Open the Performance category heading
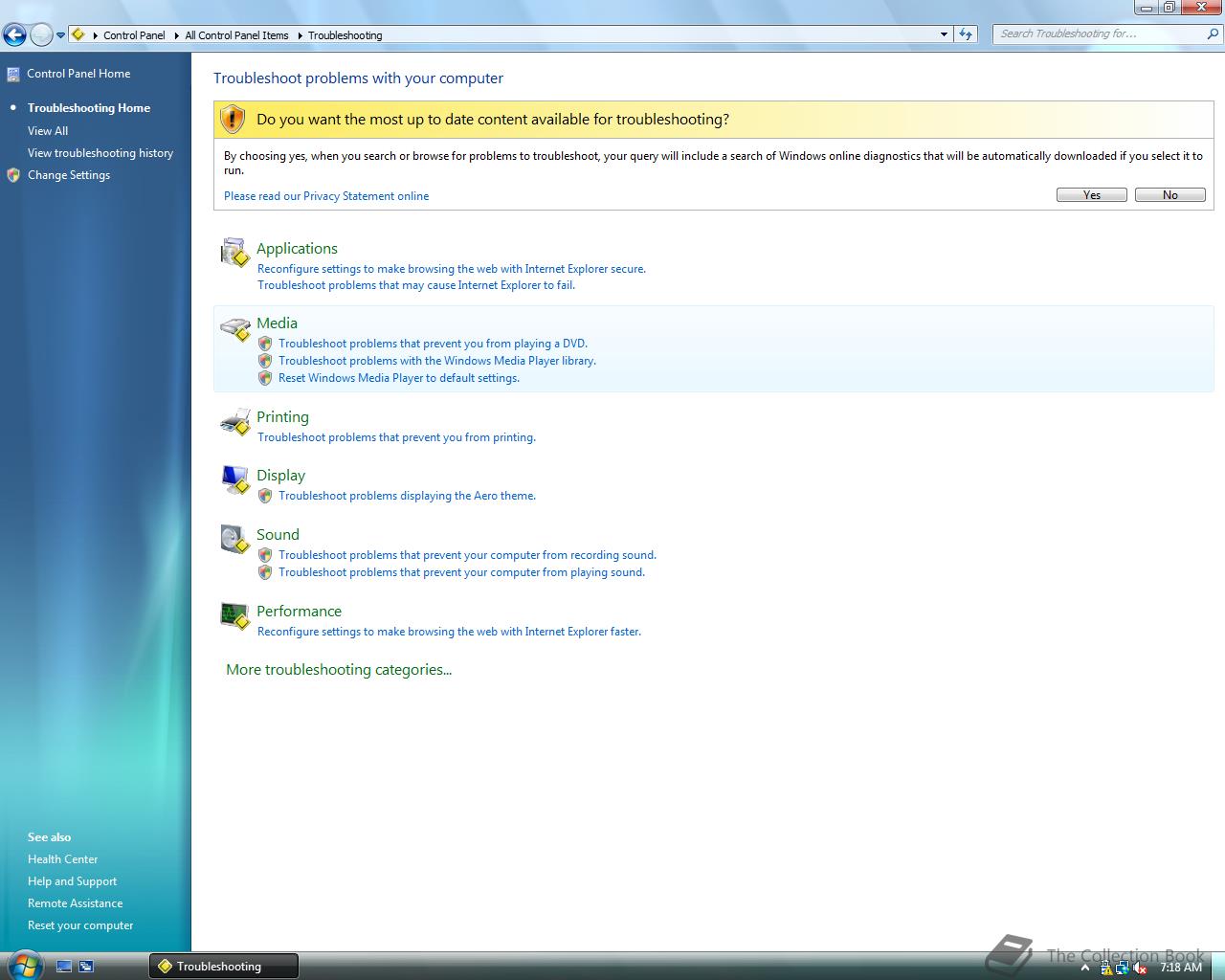 coord(299,612)
